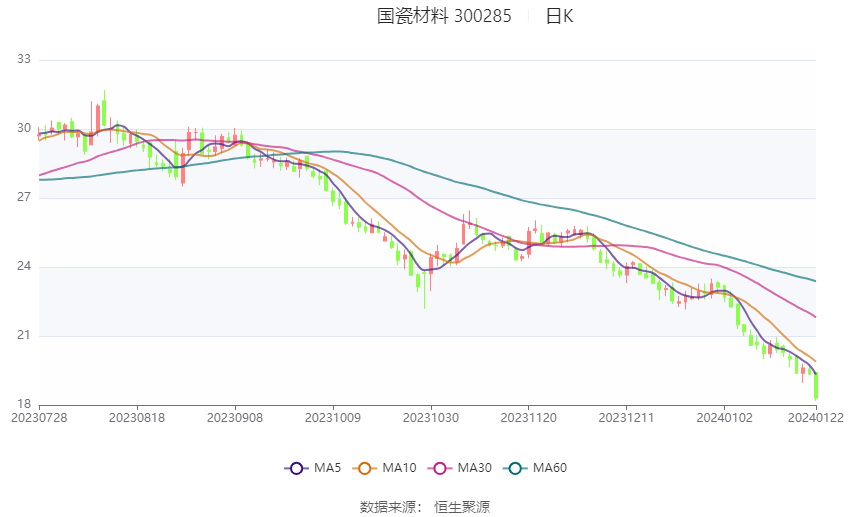This screenshot has width=850, height=517.
Task: Click x-axis date label 20230908
Action: click(x=235, y=418)
